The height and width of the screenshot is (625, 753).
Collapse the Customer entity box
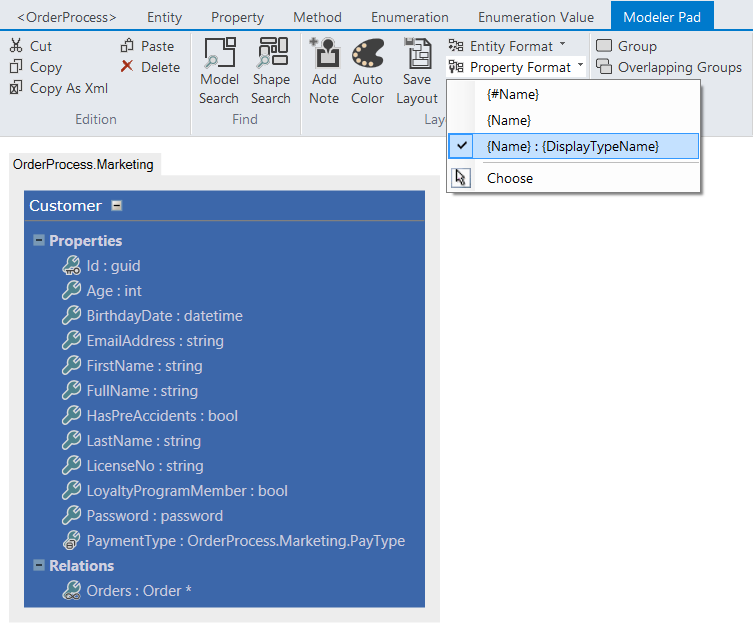point(117,206)
